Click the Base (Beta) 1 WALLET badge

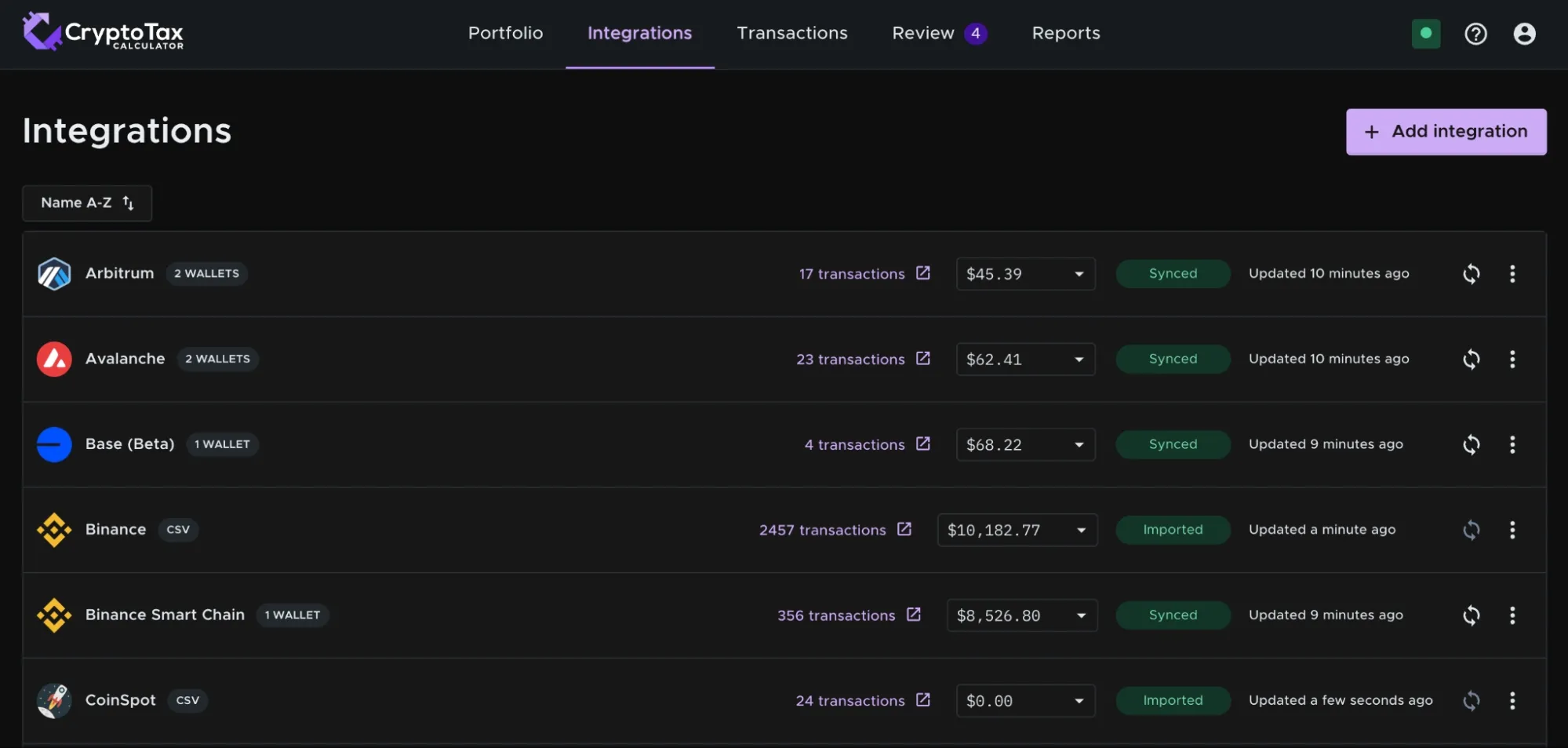tap(223, 444)
